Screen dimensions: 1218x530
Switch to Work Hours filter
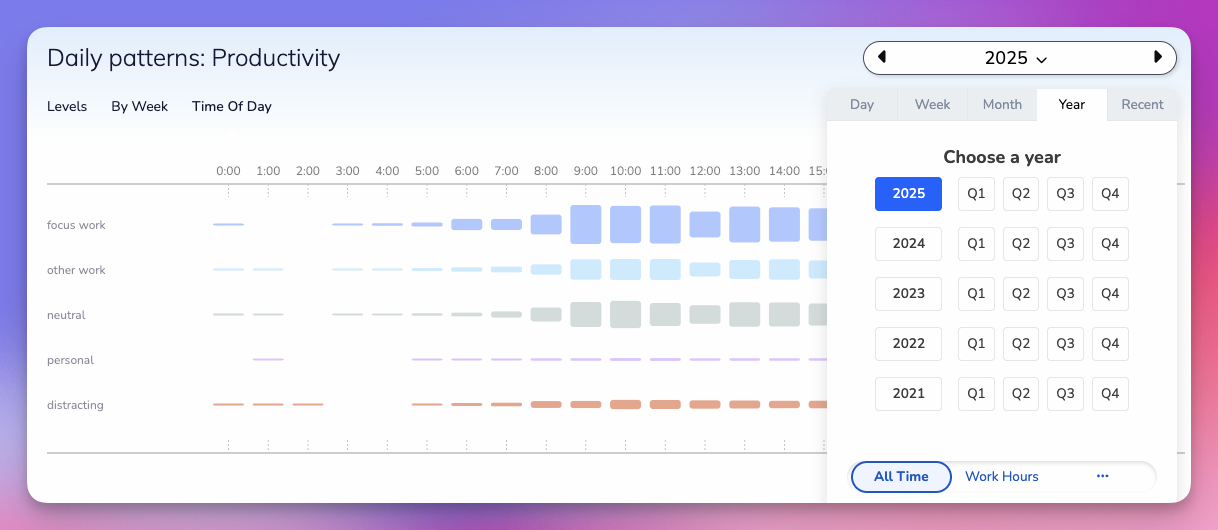tap(1001, 477)
